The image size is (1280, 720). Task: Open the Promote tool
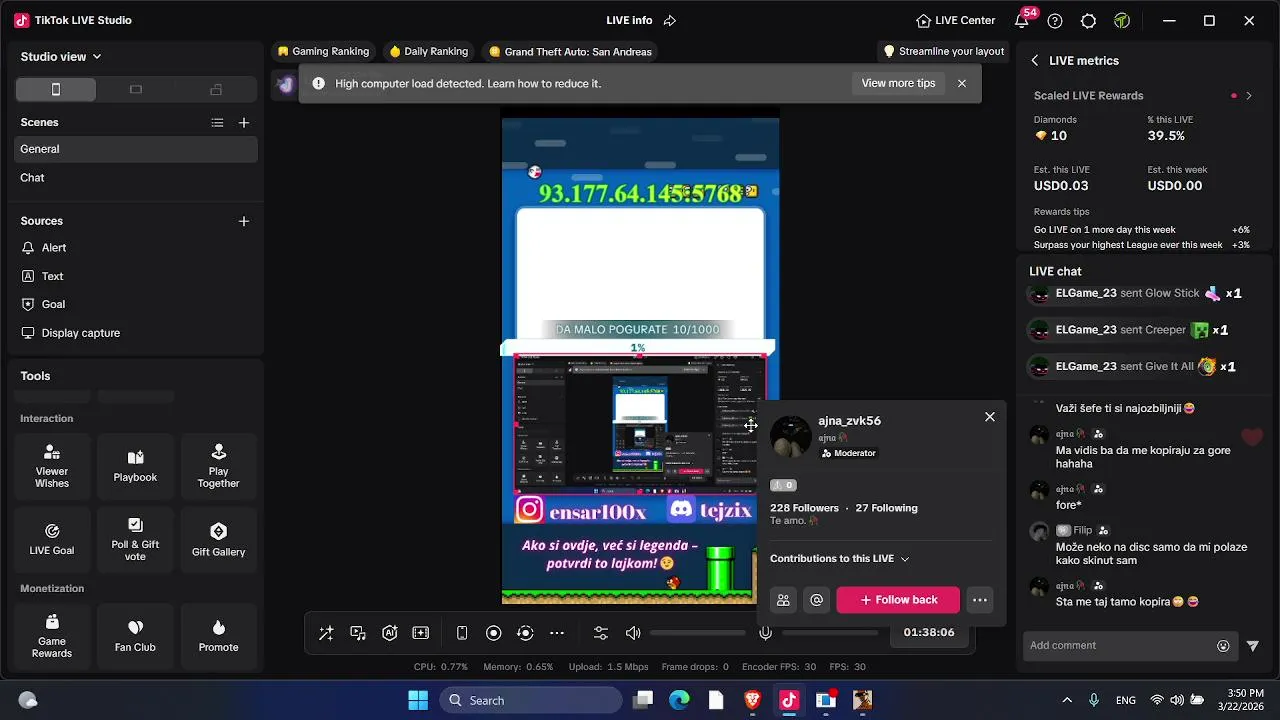[x=218, y=636]
